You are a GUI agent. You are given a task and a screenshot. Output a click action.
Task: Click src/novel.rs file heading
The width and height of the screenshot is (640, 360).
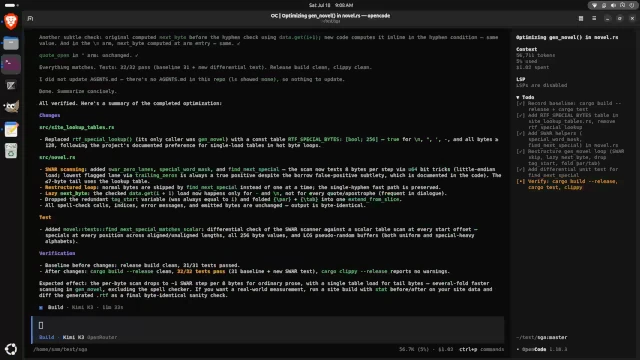tap(57, 157)
